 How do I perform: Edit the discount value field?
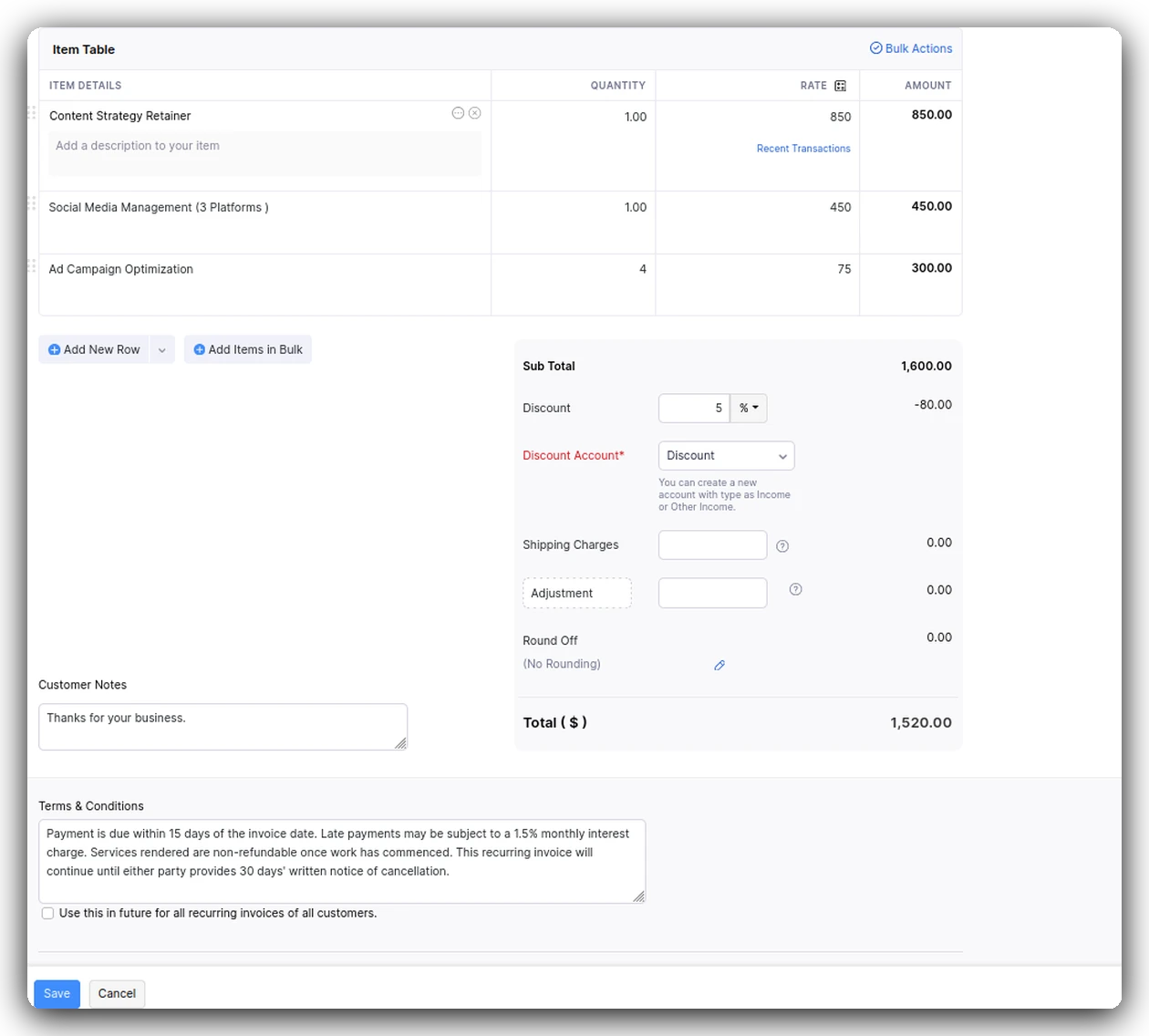[694, 408]
